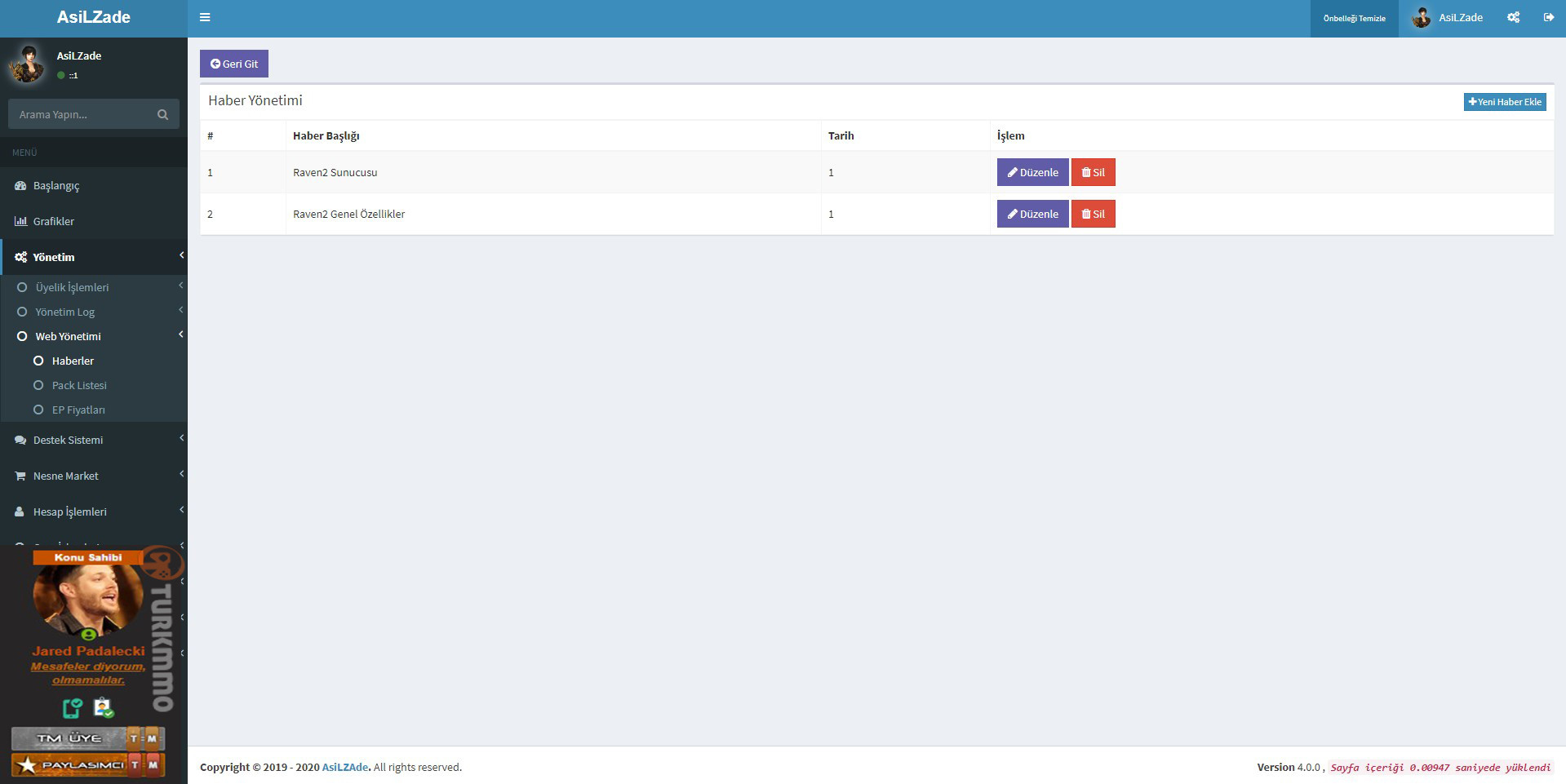Click the sign-out arrow icon in top bar

pyautogui.click(x=1548, y=17)
